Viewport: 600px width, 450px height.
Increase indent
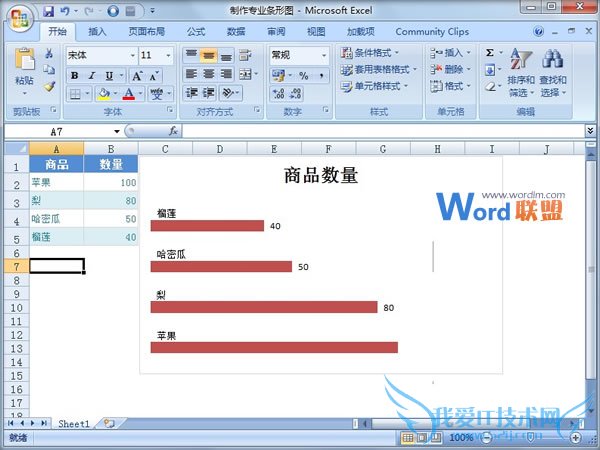(x=209, y=93)
